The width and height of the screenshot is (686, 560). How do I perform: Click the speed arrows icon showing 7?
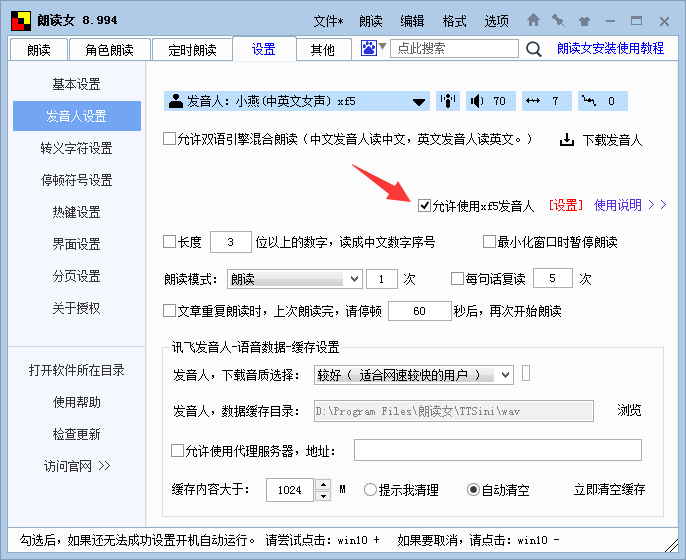pyautogui.click(x=533, y=101)
